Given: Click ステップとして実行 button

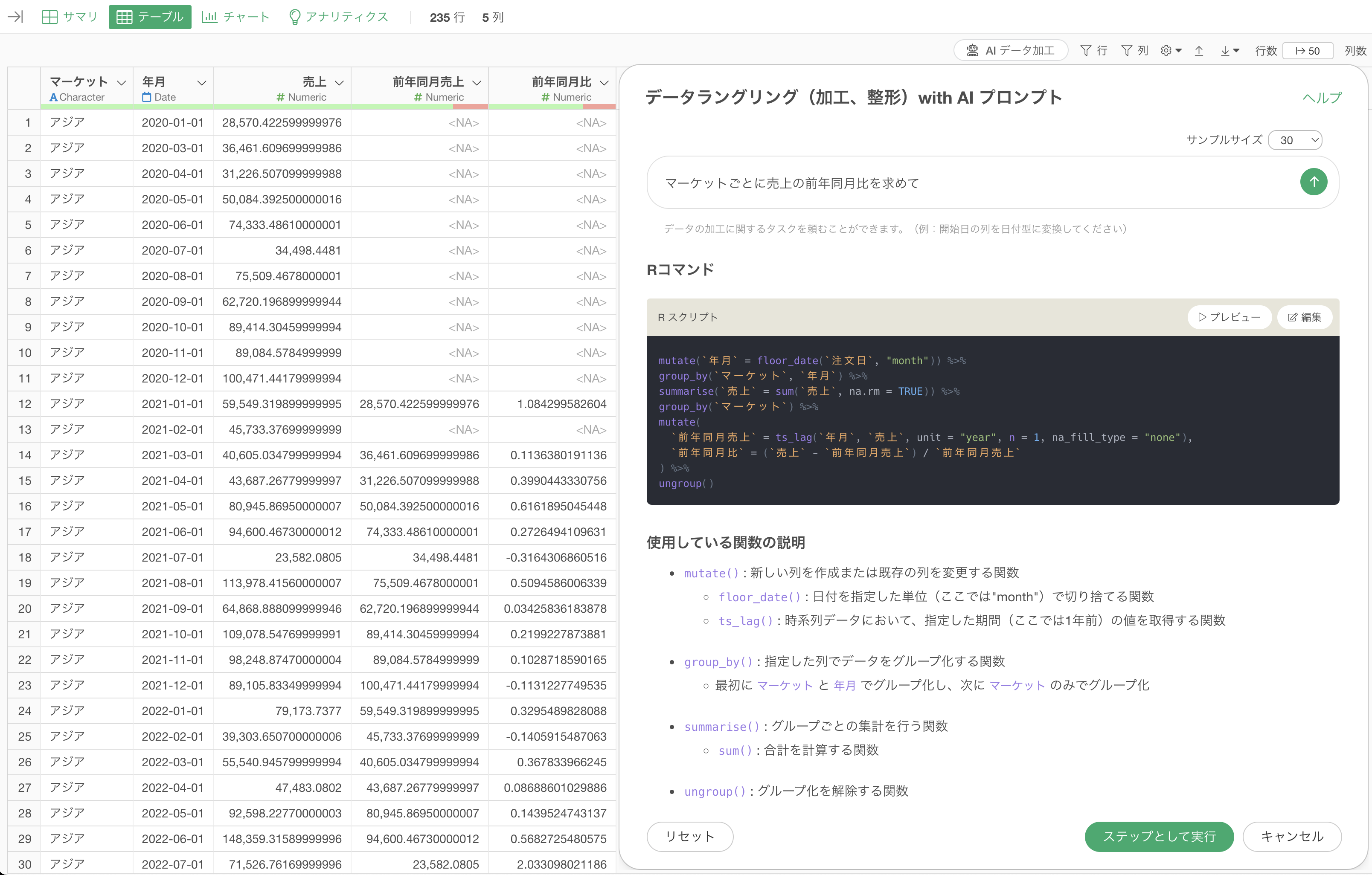Looking at the screenshot, I should point(1159,836).
